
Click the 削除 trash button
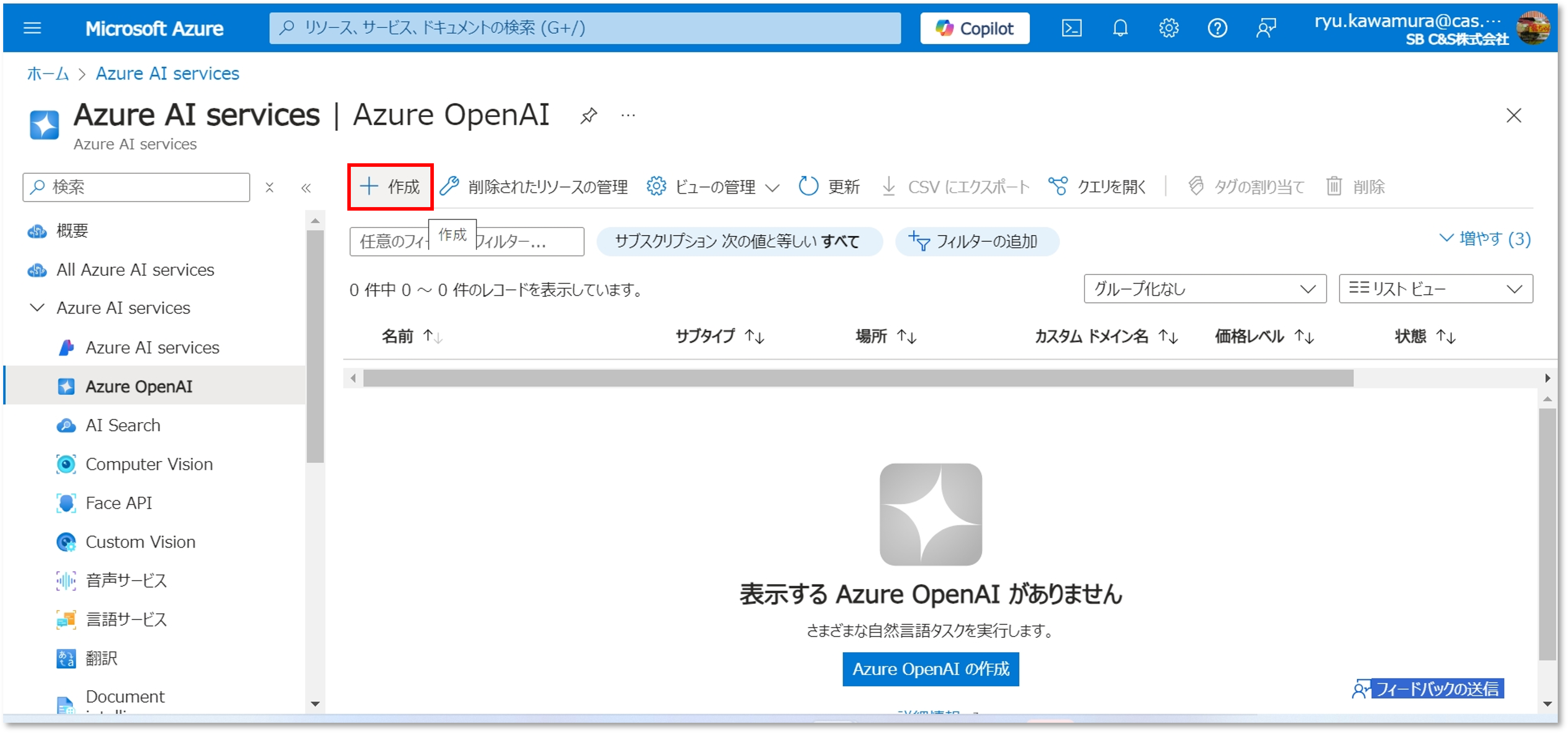tap(1356, 187)
